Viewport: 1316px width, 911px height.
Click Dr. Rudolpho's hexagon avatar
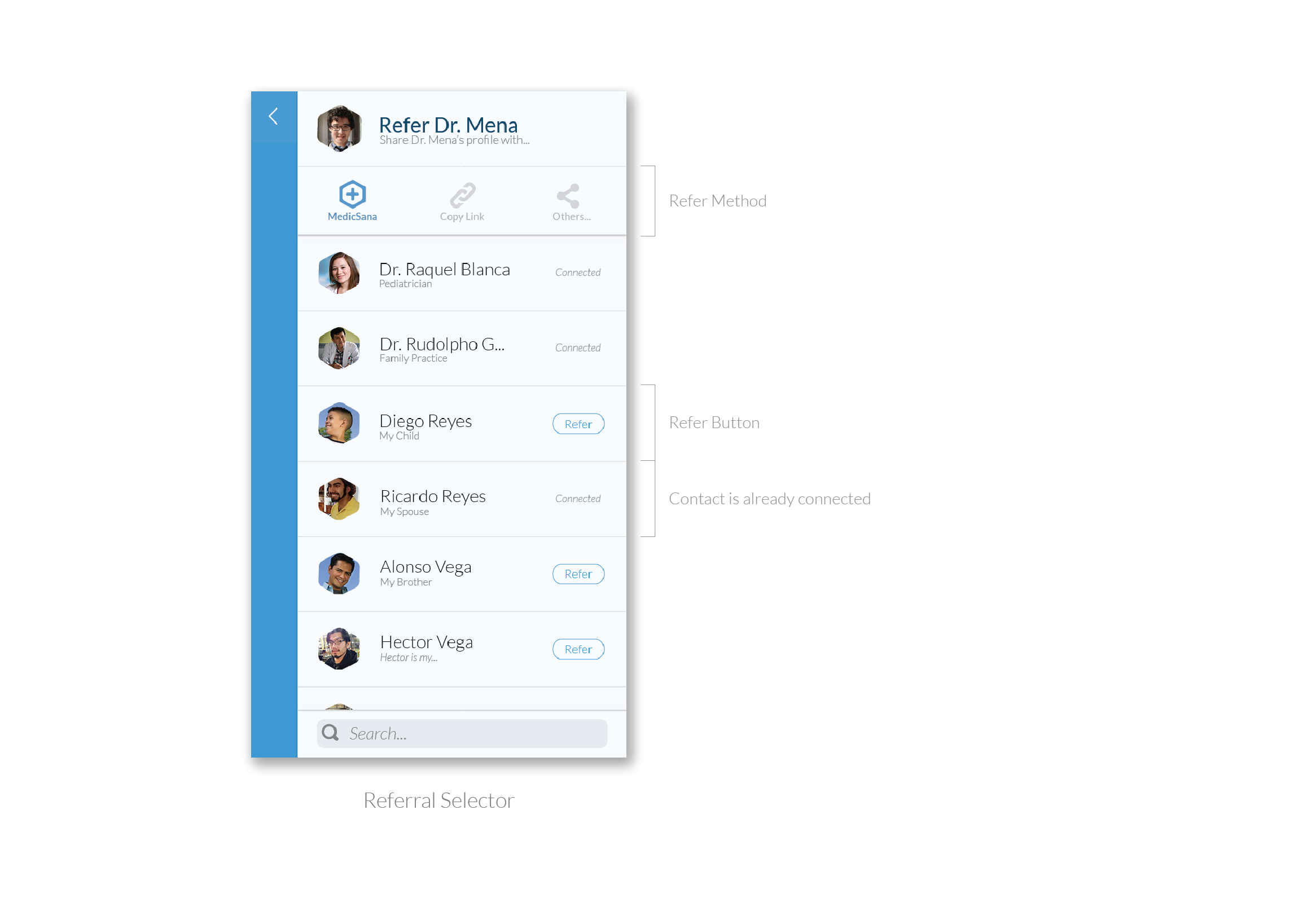tap(339, 348)
